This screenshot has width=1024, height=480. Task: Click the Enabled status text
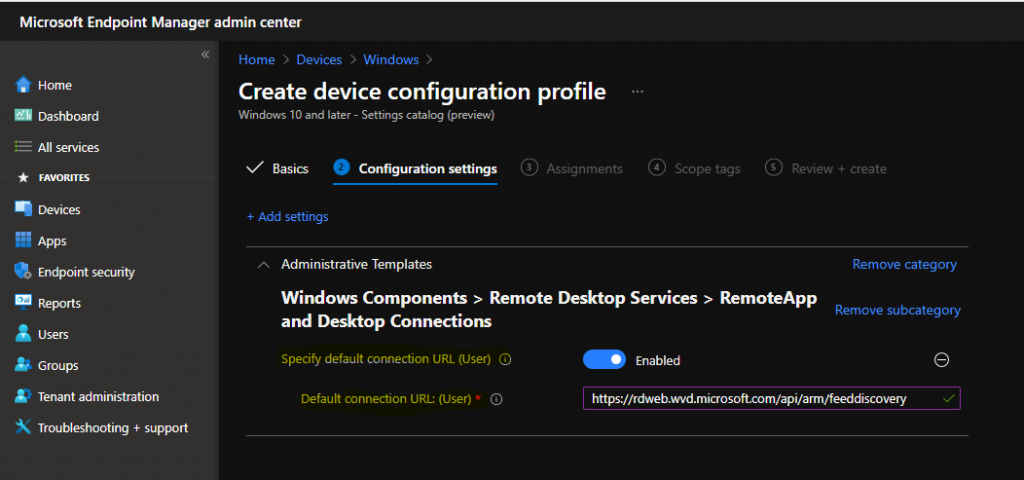(658, 360)
